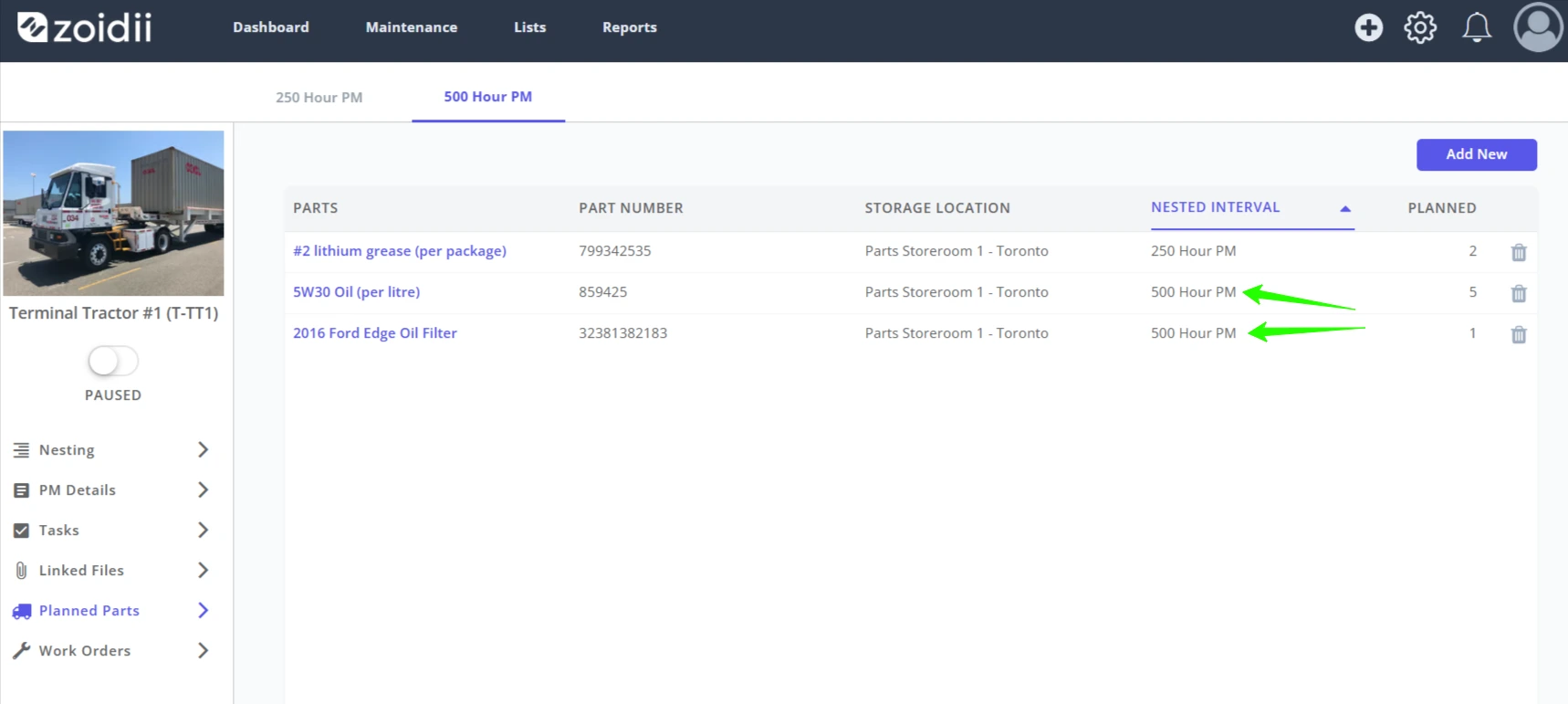1568x704 pixels.
Task: Delete the 5W30 Oil row
Action: 1519,293
